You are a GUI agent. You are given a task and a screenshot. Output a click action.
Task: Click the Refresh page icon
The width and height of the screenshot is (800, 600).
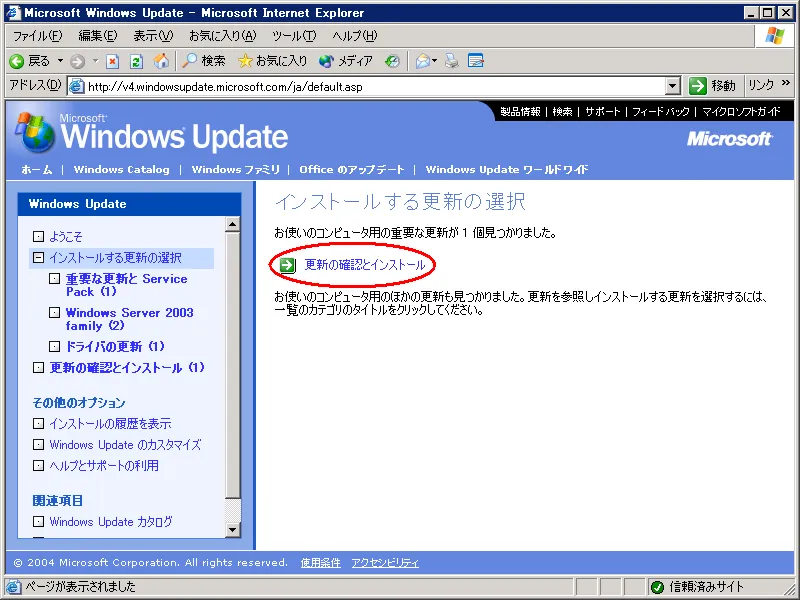pos(136,61)
